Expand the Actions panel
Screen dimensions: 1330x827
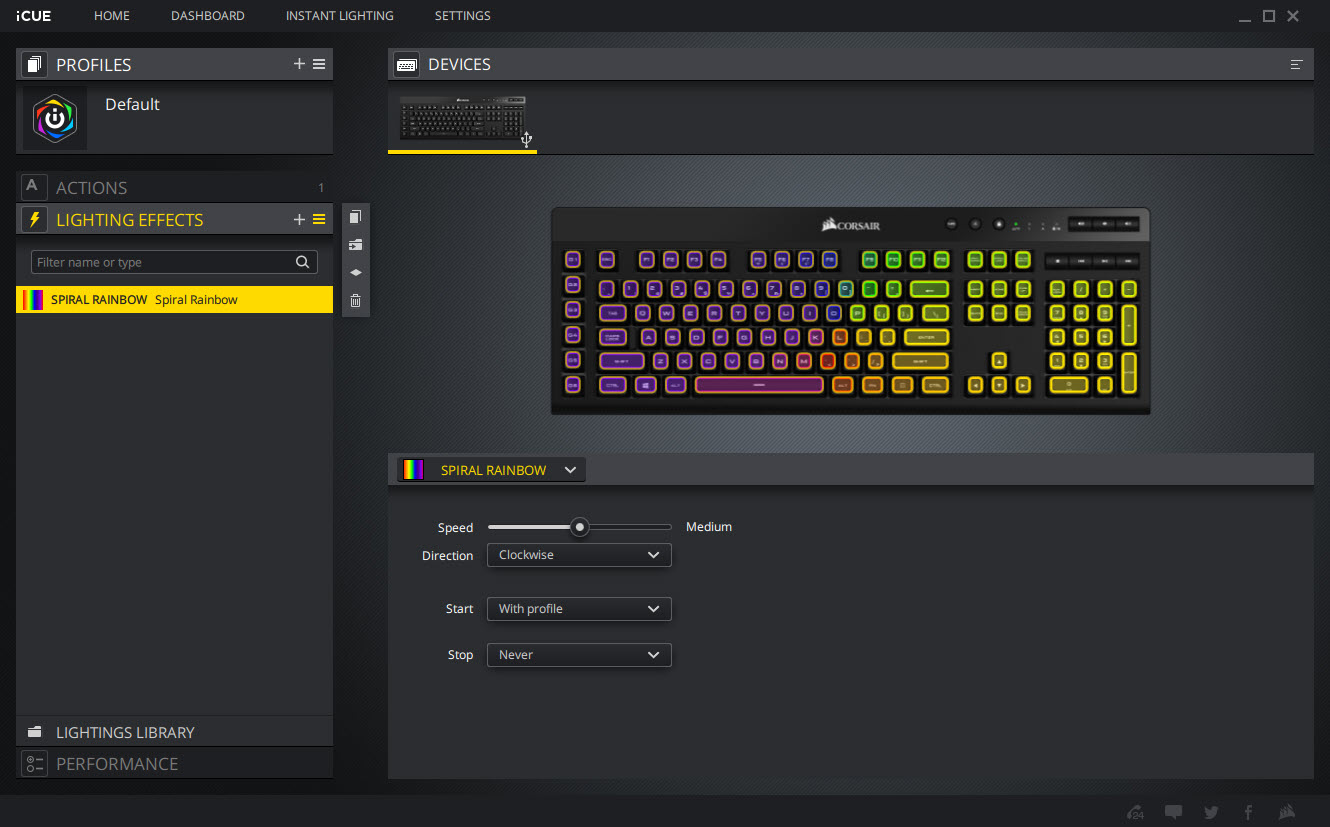pyautogui.click(x=174, y=187)
